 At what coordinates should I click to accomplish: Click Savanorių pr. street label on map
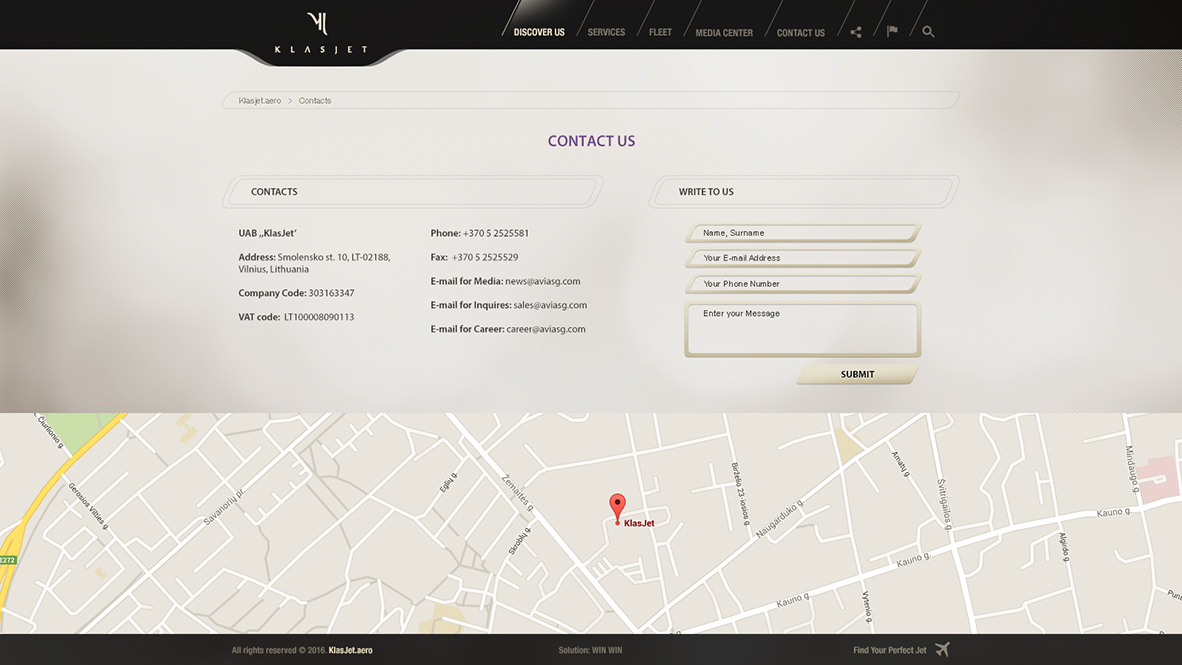(224, 507)
